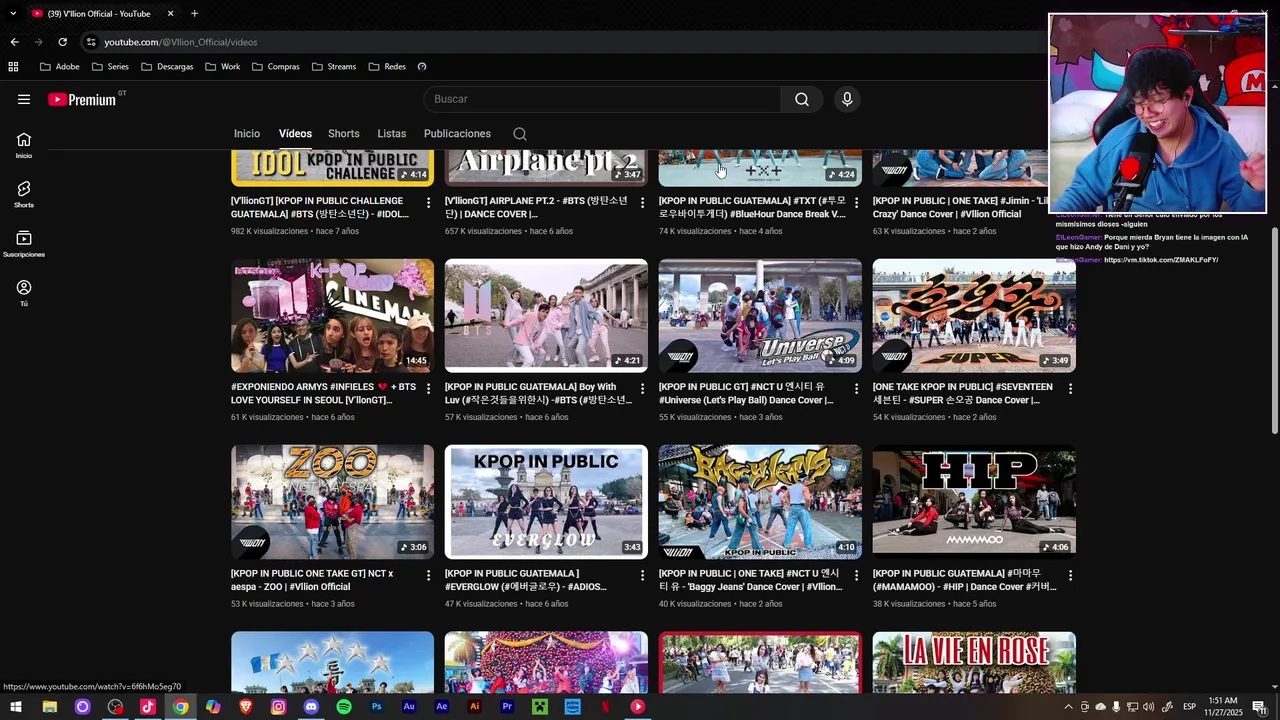Image resolution: width=1280 pixels, height=720 pixels.
Task: Open the notification center with 11 alerts
Action: [1260, 707]
